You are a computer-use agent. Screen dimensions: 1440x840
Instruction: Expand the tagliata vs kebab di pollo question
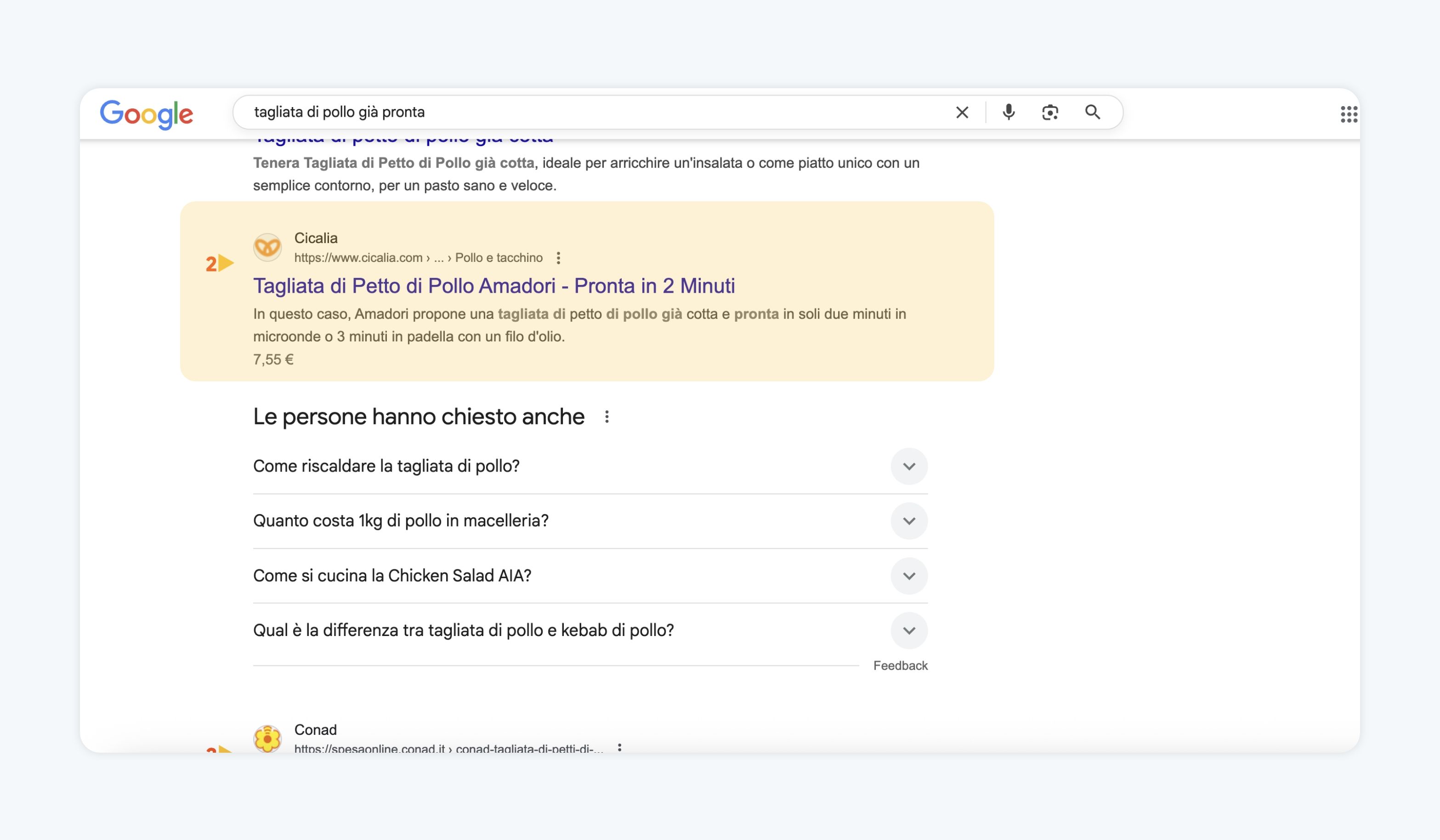tap(590, 631)
